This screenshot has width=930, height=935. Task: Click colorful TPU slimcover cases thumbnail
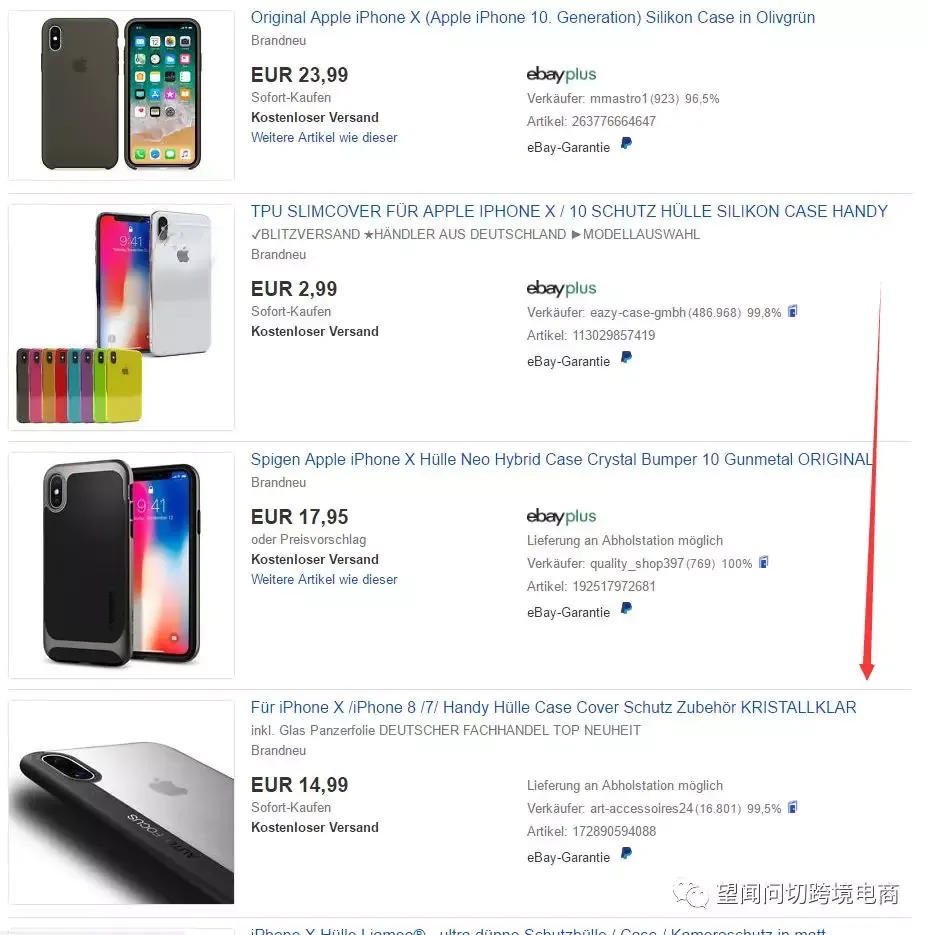coord(122,317)
